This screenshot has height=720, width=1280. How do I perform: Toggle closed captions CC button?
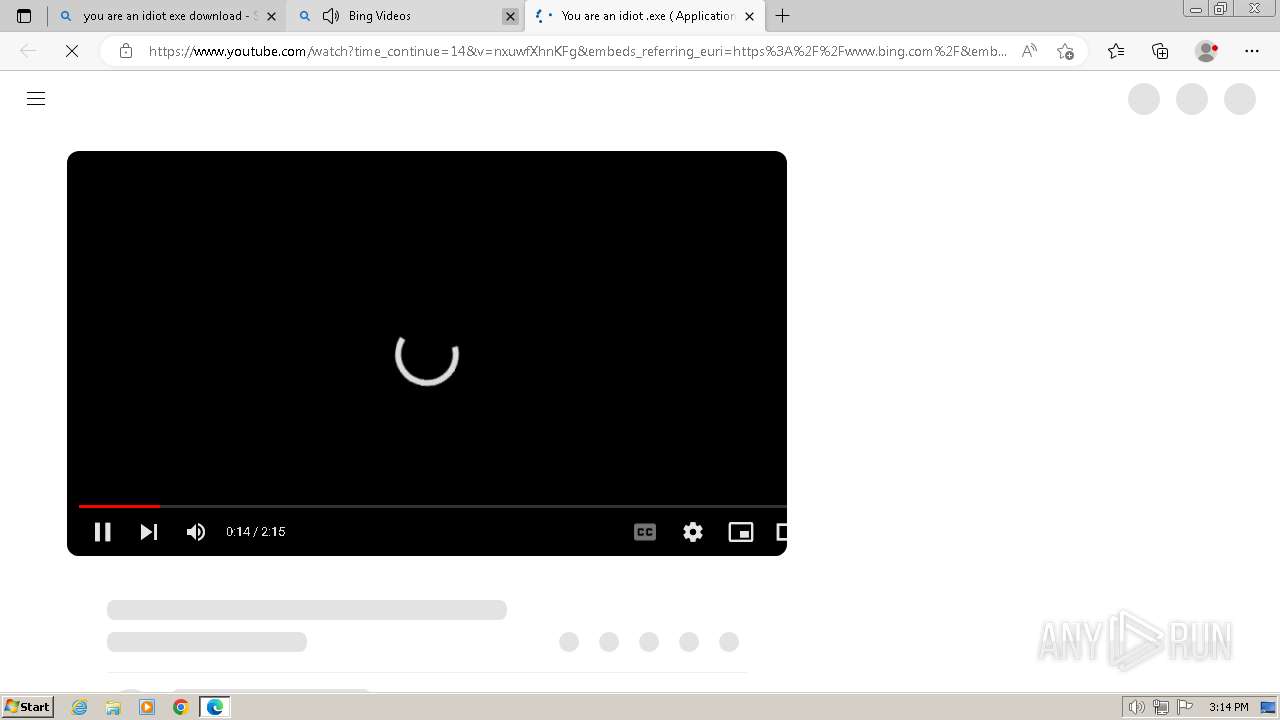[x=645, y=532]
